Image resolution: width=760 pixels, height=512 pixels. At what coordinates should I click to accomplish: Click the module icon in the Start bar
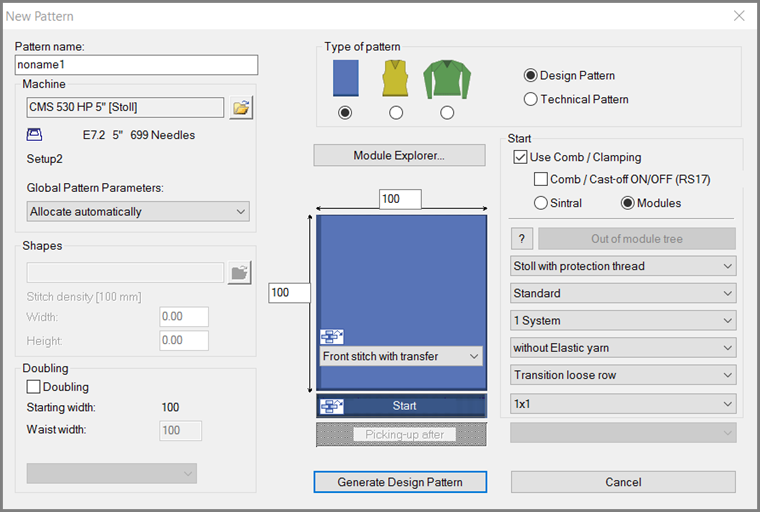coord(331,406)
